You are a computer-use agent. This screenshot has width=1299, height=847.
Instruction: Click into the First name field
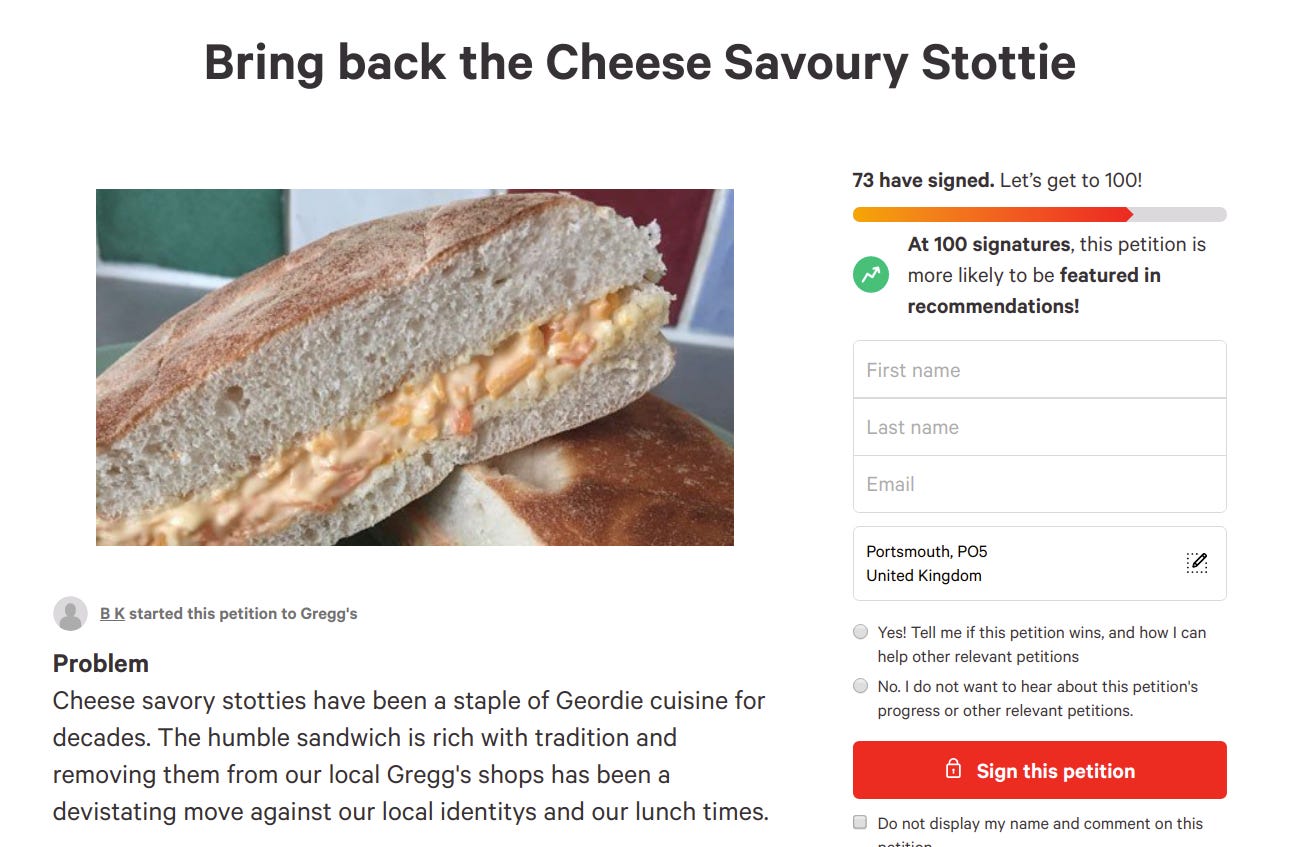tap(1040, 369)
